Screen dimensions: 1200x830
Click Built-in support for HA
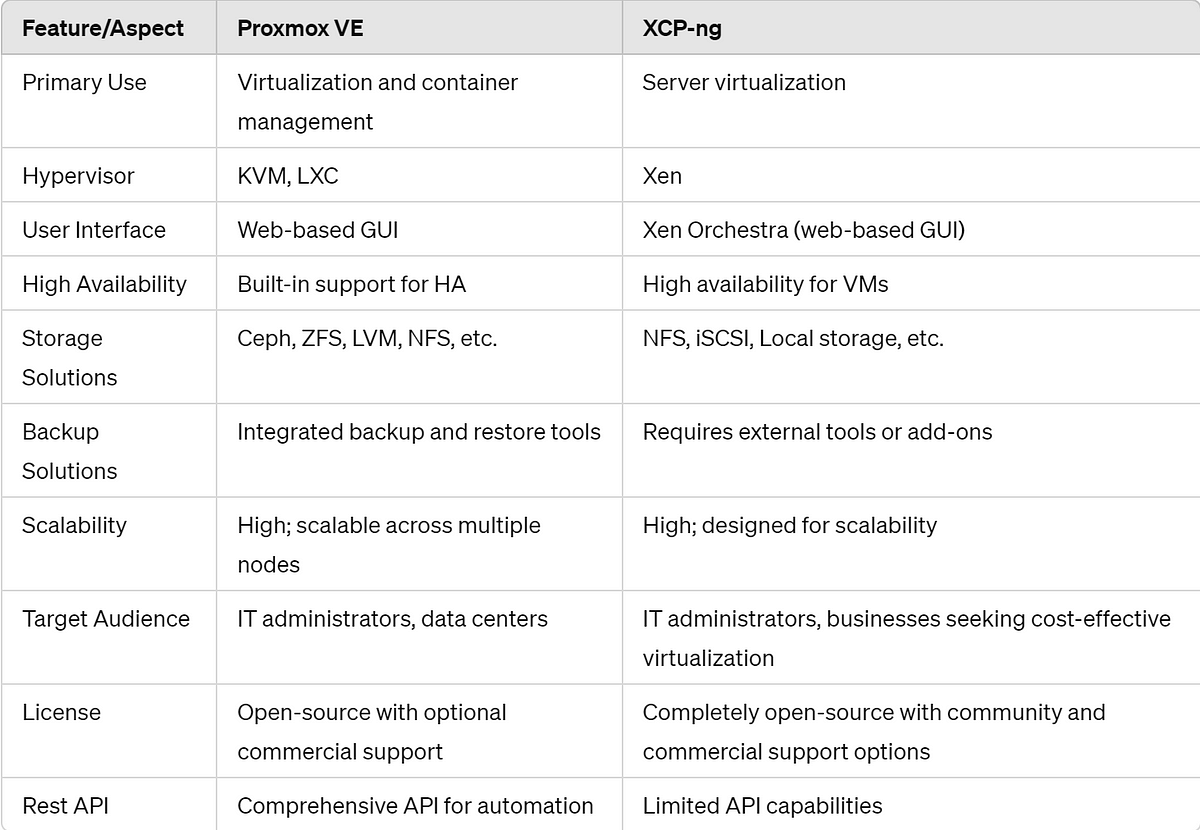(x=352, y=284)
